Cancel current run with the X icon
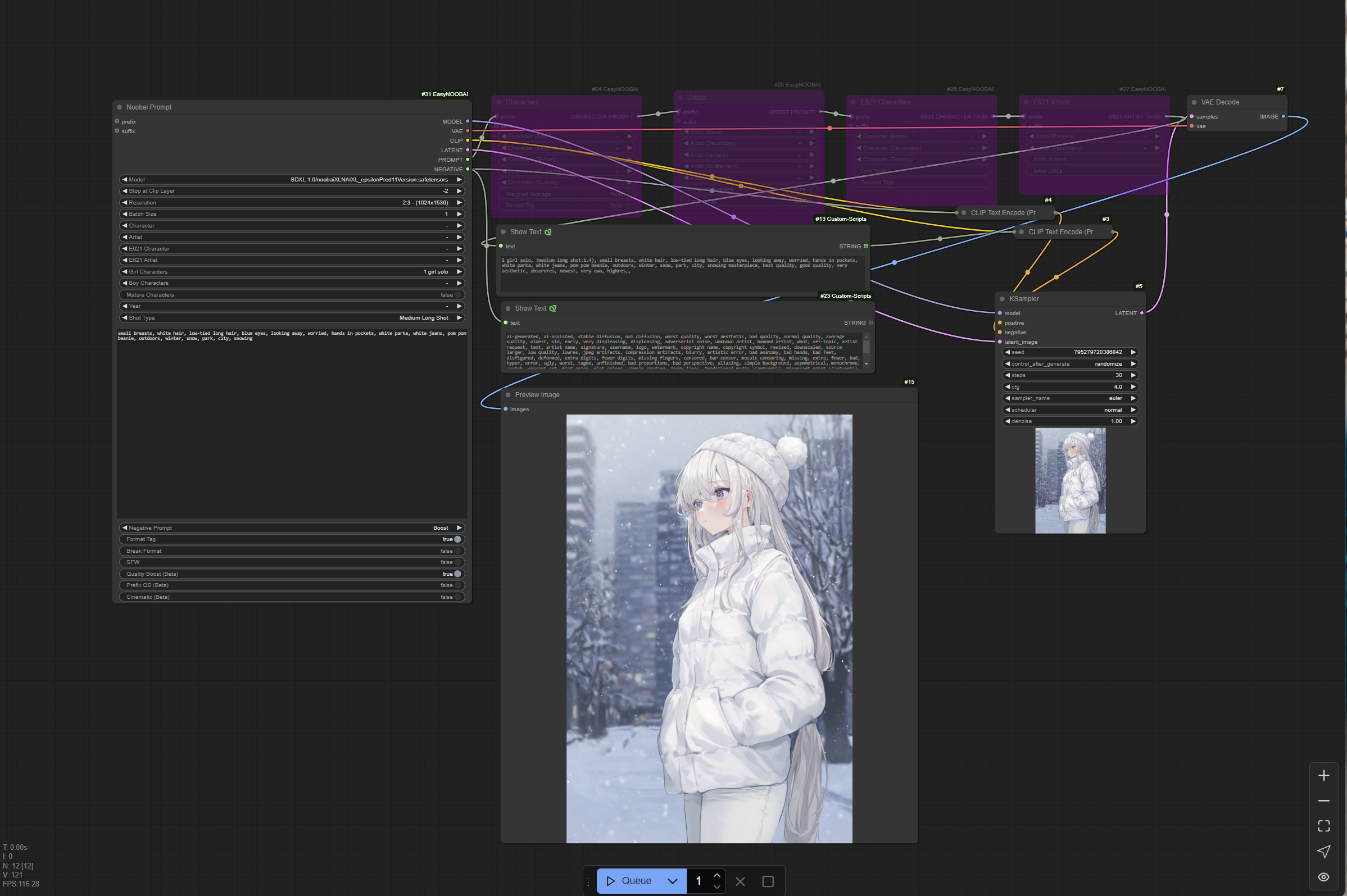Screen dimensions: 1347x896 point(740,881)
